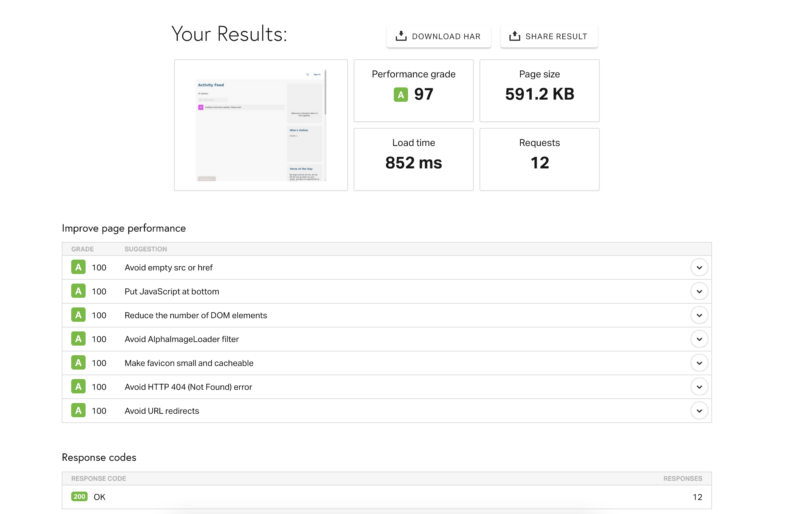Click the GRADE column header
Viewport: 800px width, 514px height.
click(x=82, y=249)
